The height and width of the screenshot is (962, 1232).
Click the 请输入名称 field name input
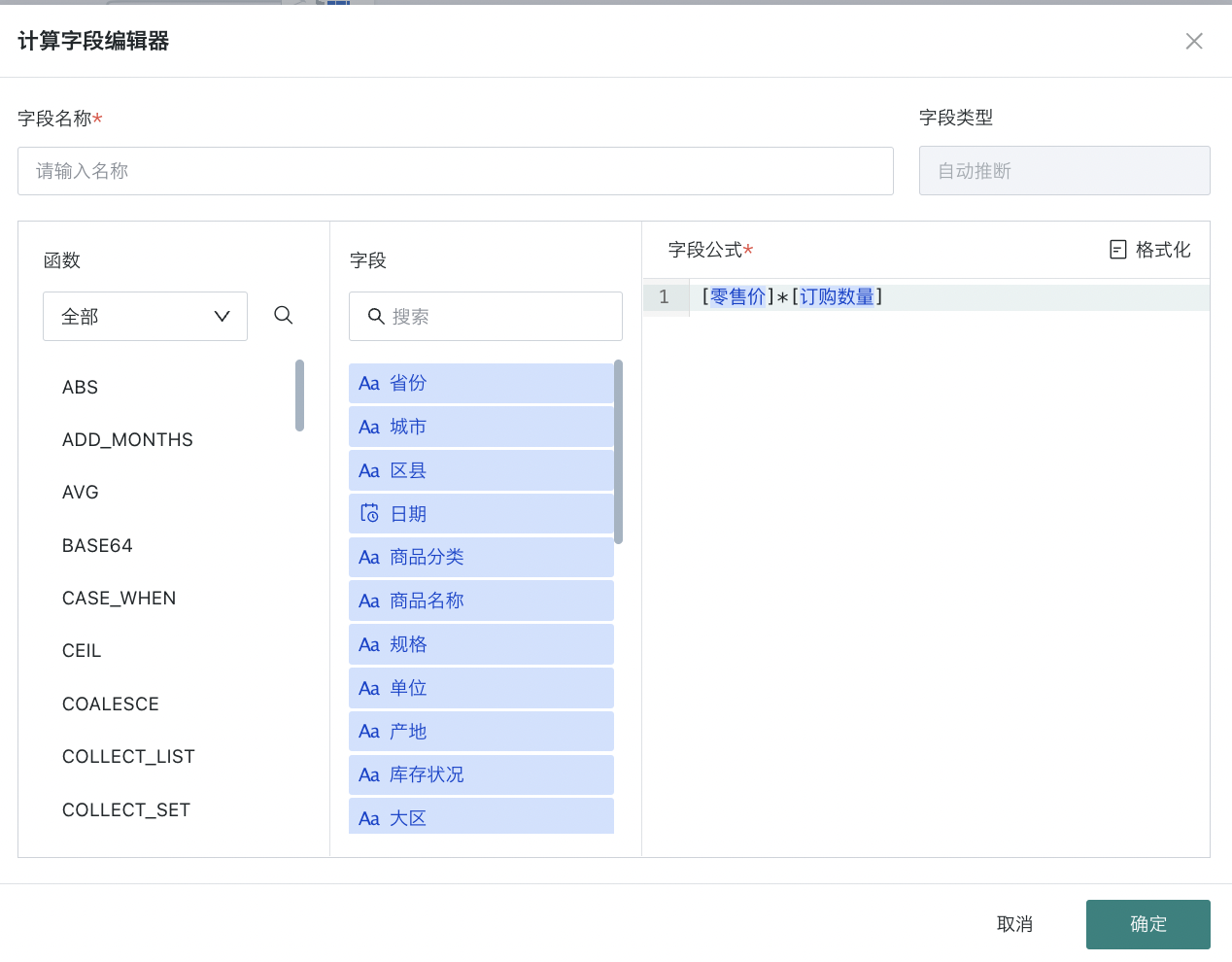point(455,171)
